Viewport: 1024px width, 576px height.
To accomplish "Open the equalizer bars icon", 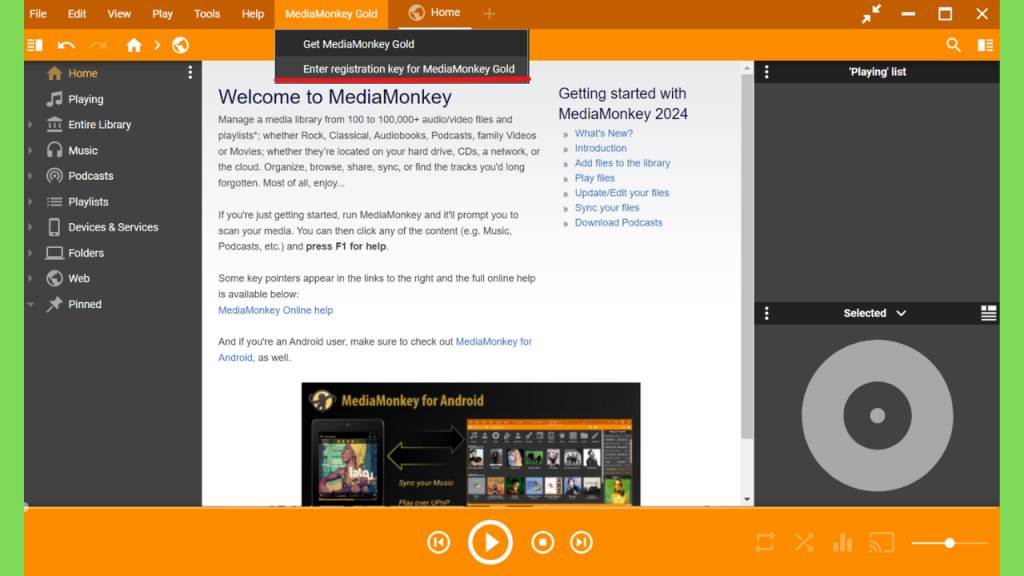I will (x=842, y=542).
